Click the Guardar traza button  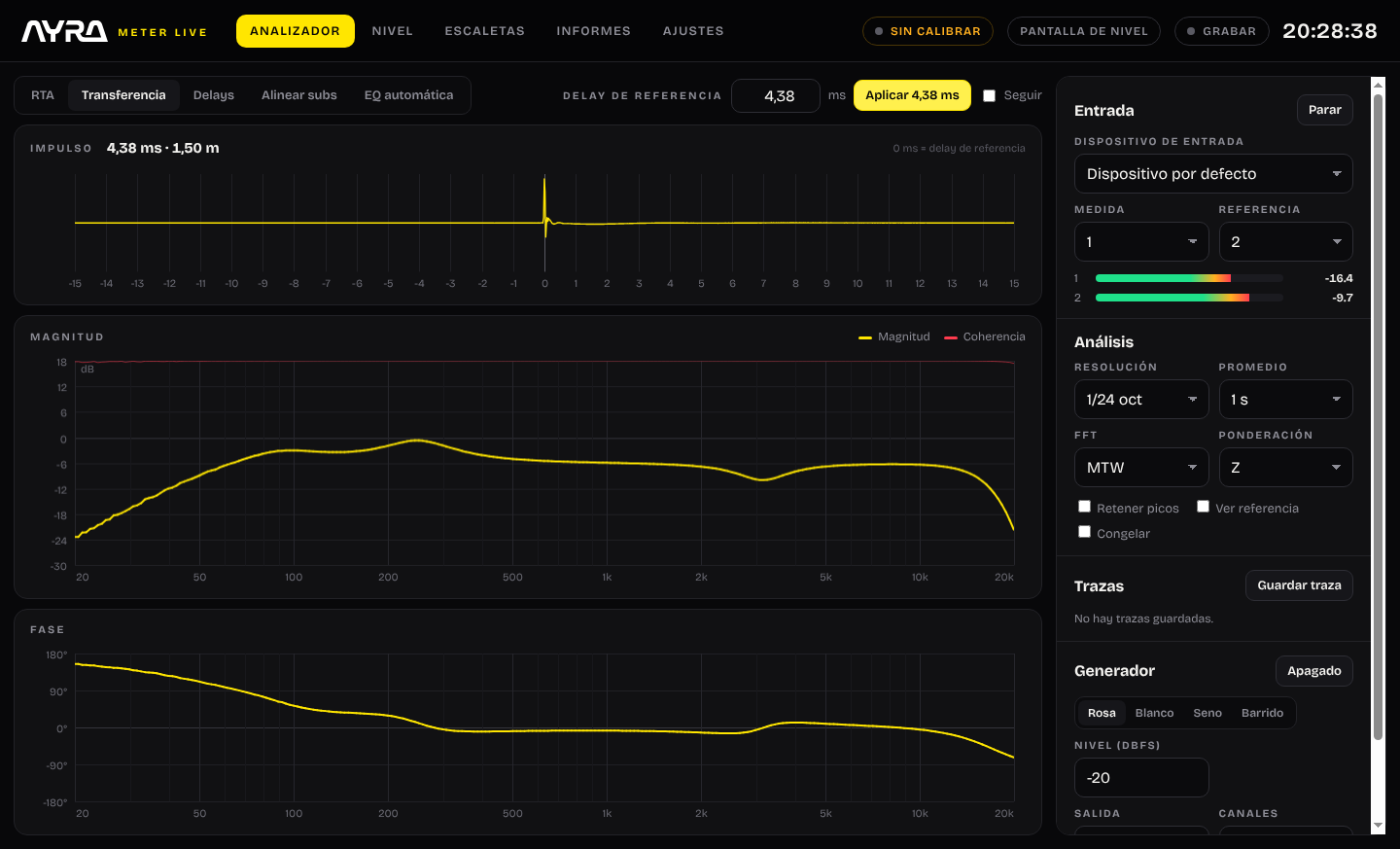click(x=1299, y=585)
